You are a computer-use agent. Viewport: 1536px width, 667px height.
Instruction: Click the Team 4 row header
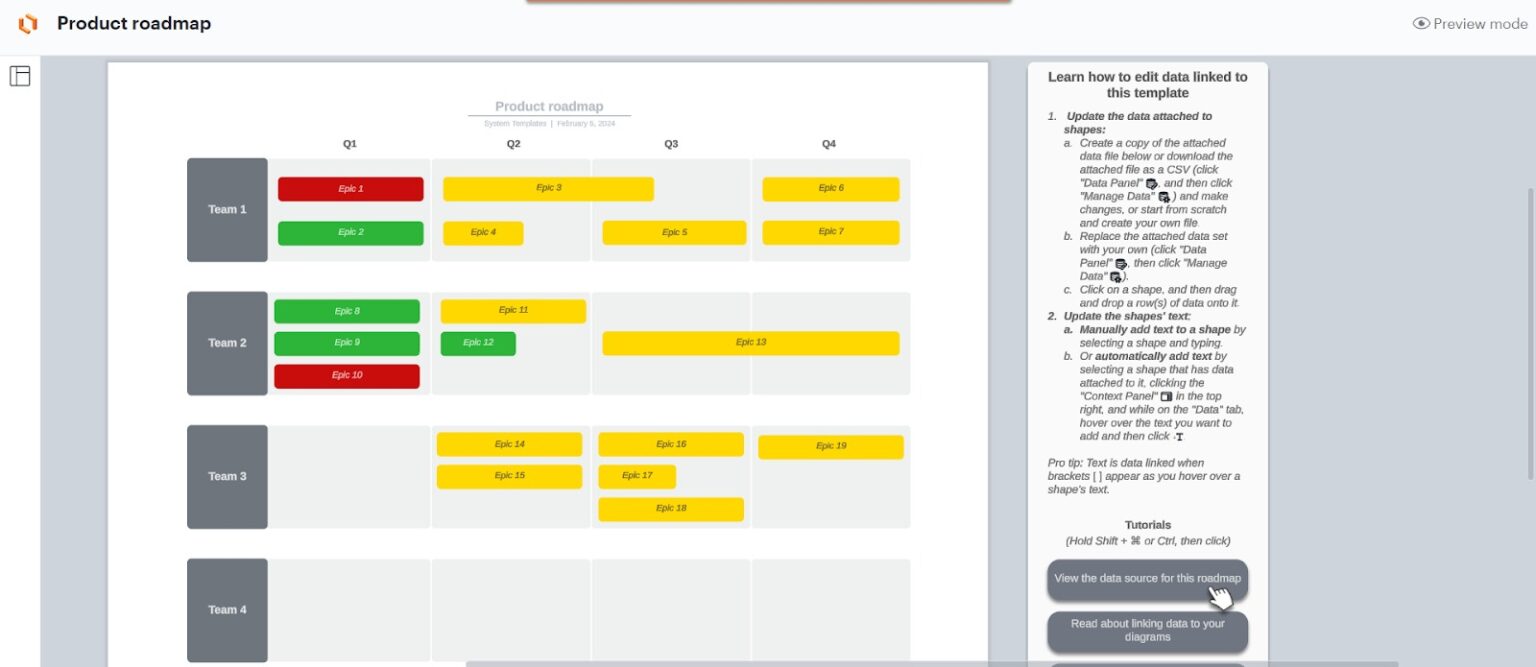(227, 610)
